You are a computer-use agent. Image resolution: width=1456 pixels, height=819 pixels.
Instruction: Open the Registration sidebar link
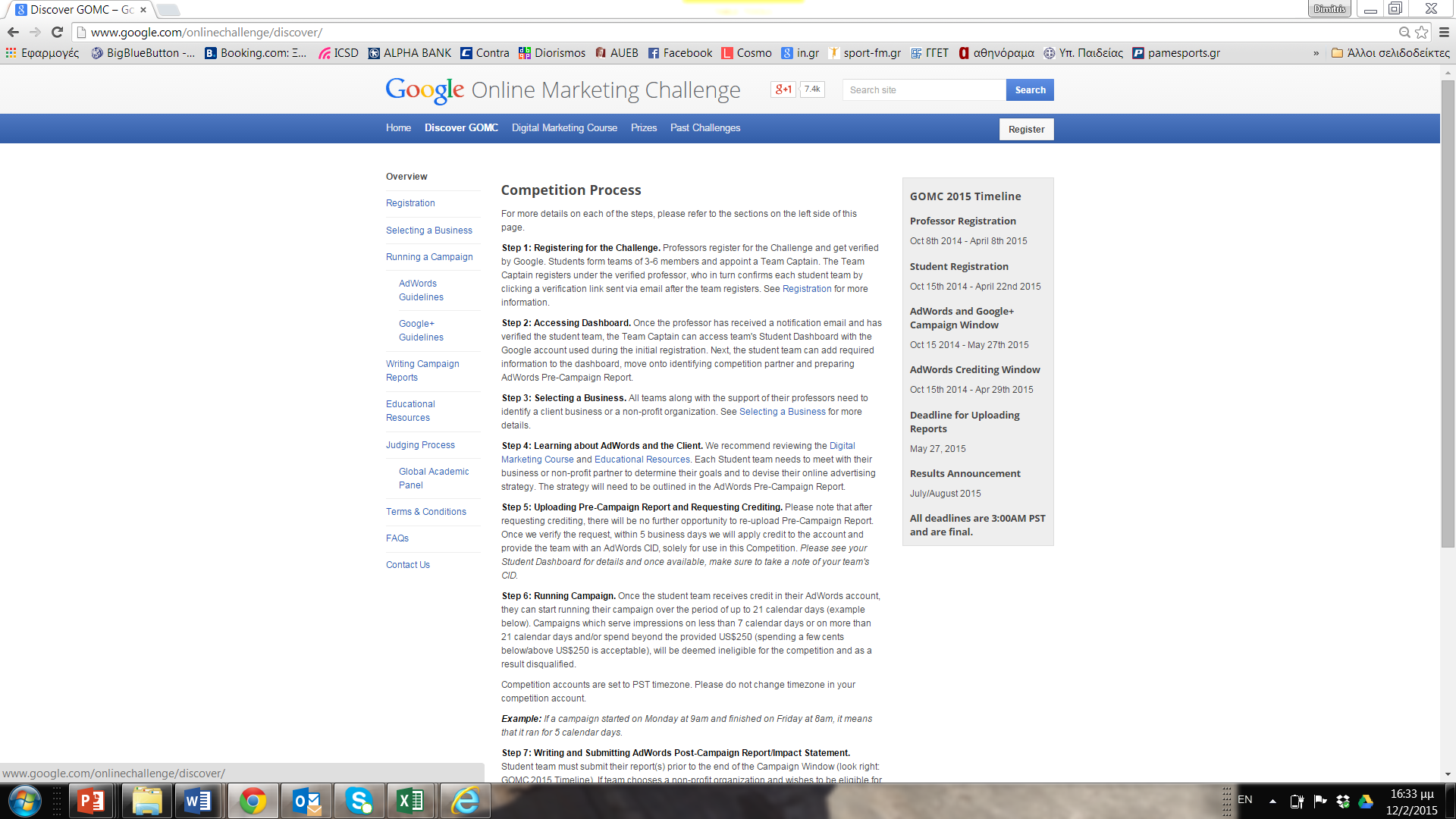click(410, 203)
